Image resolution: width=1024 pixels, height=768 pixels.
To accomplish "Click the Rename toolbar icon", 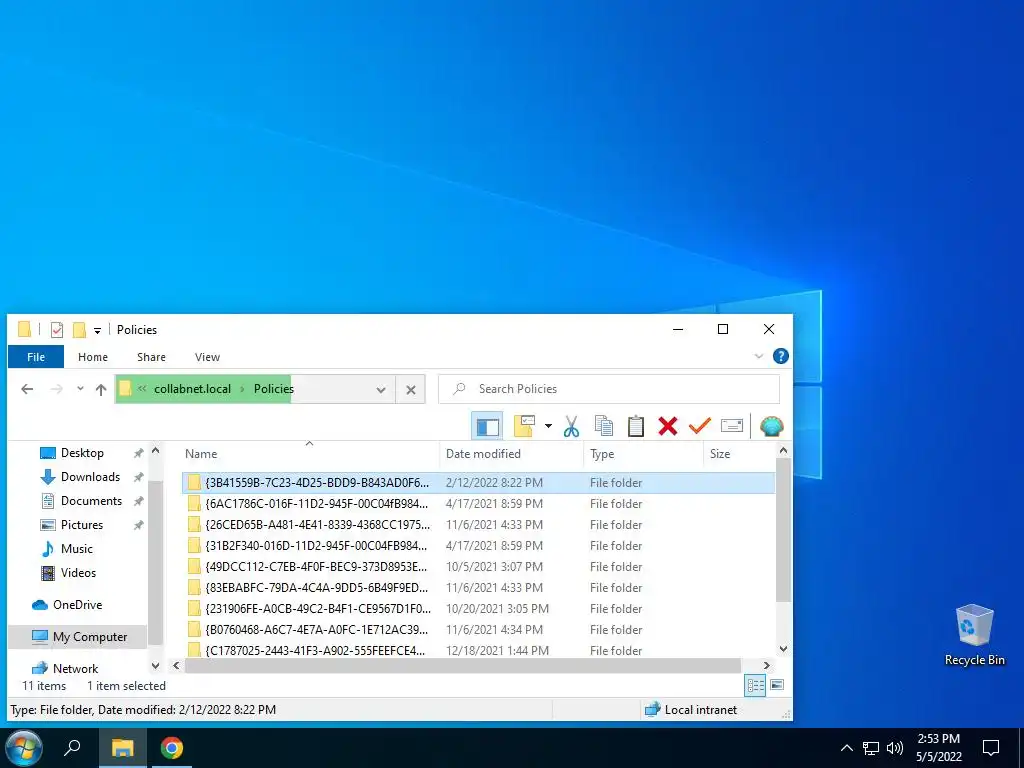I will pos(731,426).
